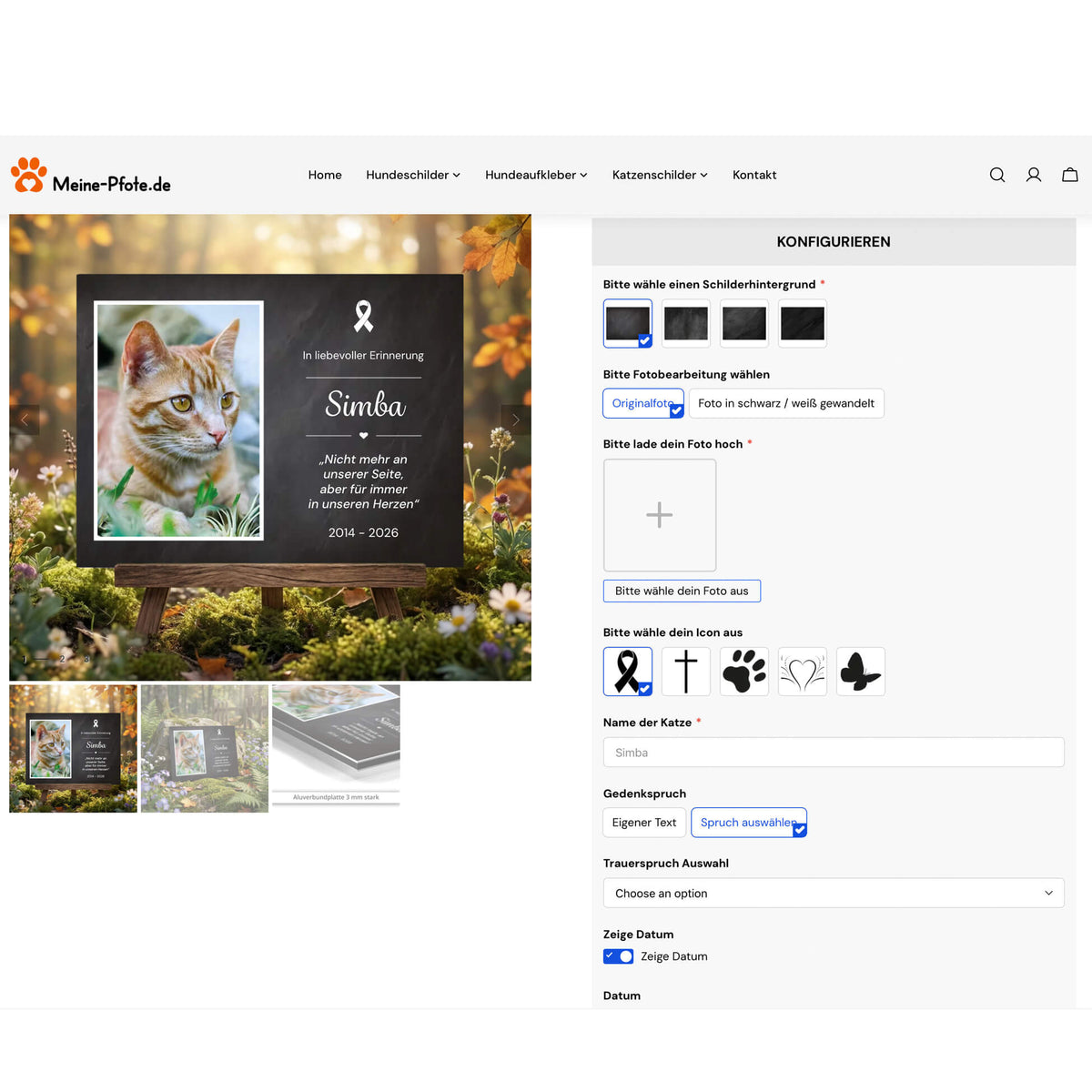The image size is (1092, 1092).
Task: Open second thumbnail with plaque on stone
Action: pos(205,749)
